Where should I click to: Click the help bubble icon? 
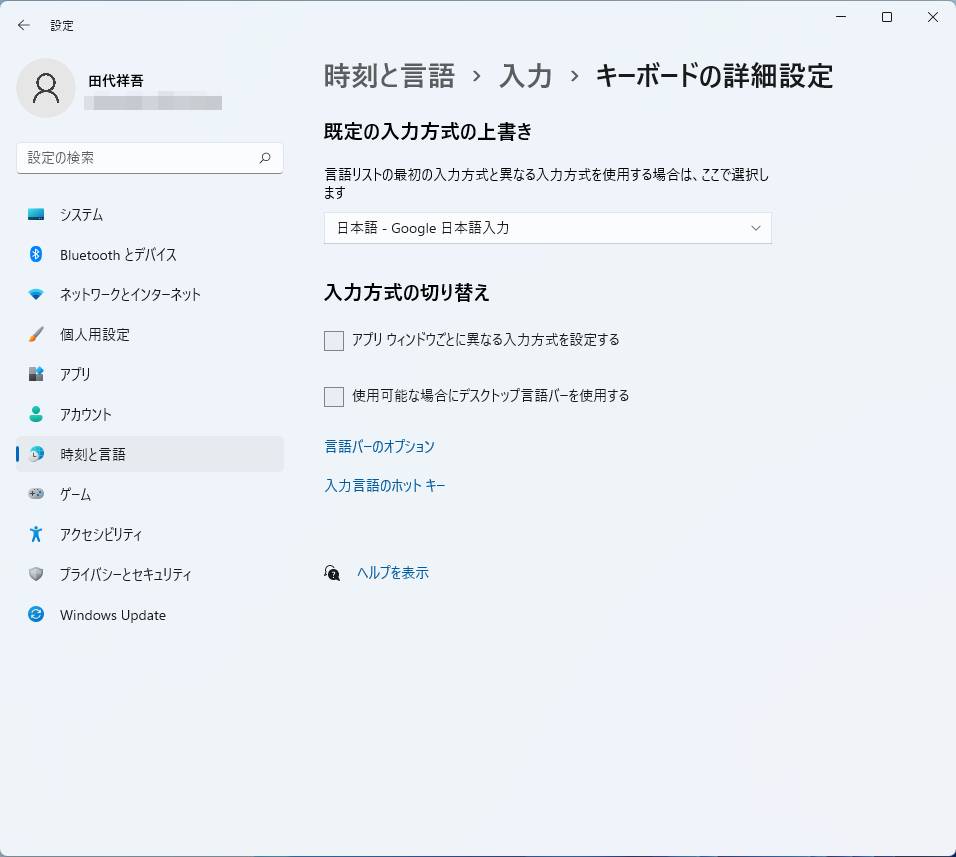332,573
